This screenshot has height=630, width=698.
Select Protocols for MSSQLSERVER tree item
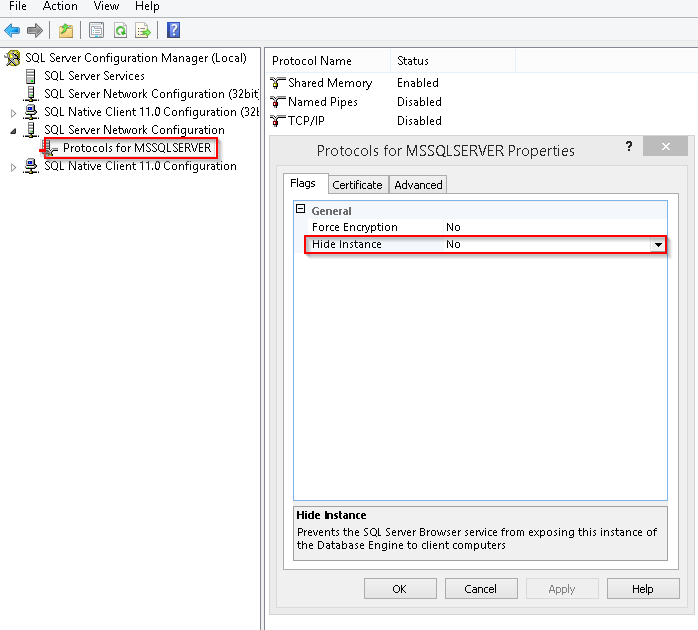tap(137, 148)
